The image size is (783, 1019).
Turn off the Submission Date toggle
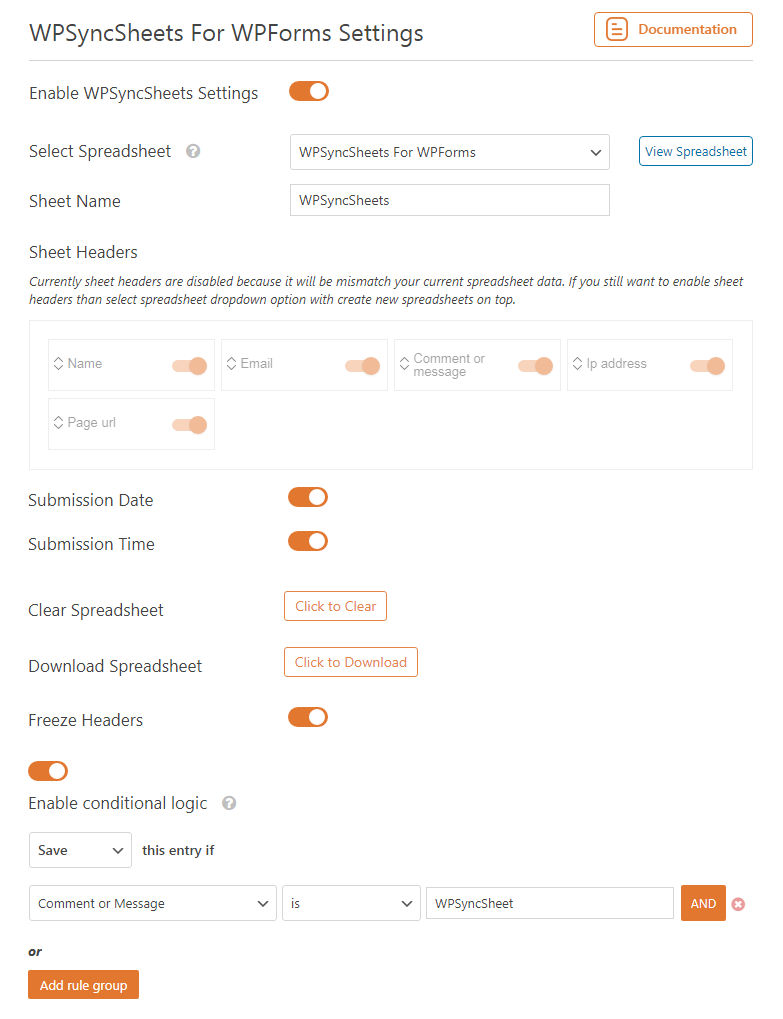(x=308, y=497)
